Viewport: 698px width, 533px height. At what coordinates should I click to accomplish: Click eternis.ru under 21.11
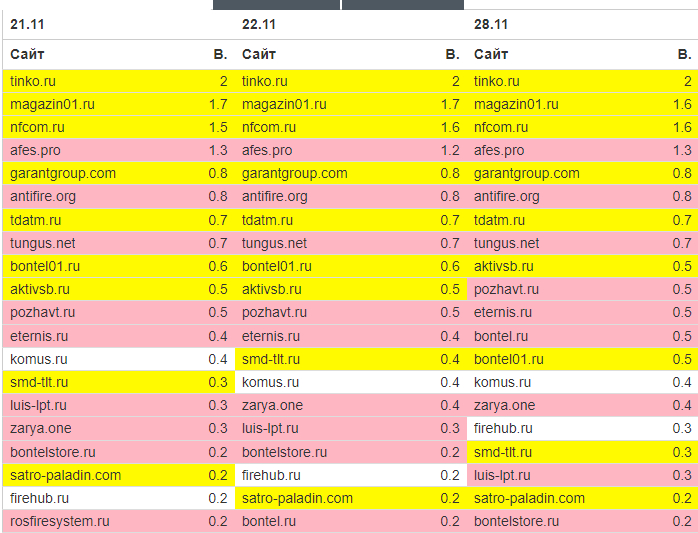[x=39, y=336]
